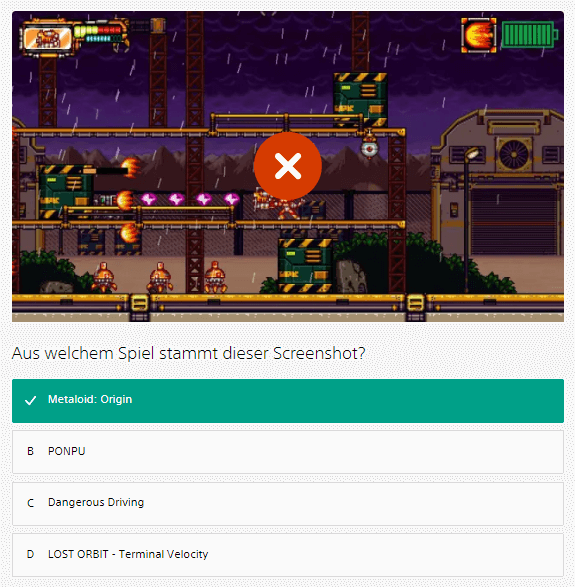This screenshot has width=575, height=587.
Task: Click the letter D option marker
Action: [30, 554]
